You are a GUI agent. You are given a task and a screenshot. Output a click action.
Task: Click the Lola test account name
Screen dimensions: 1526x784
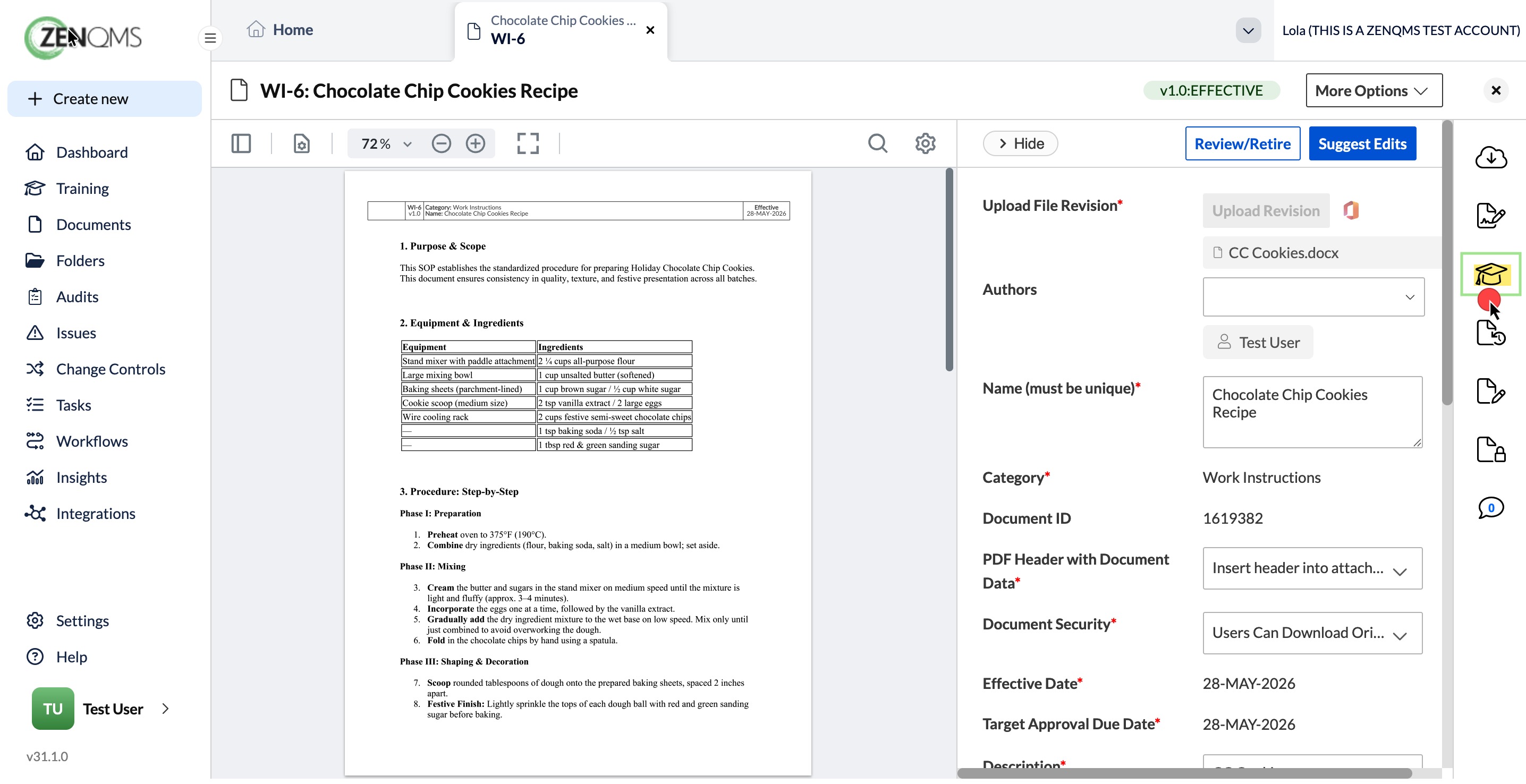(x=1401, y=30)
